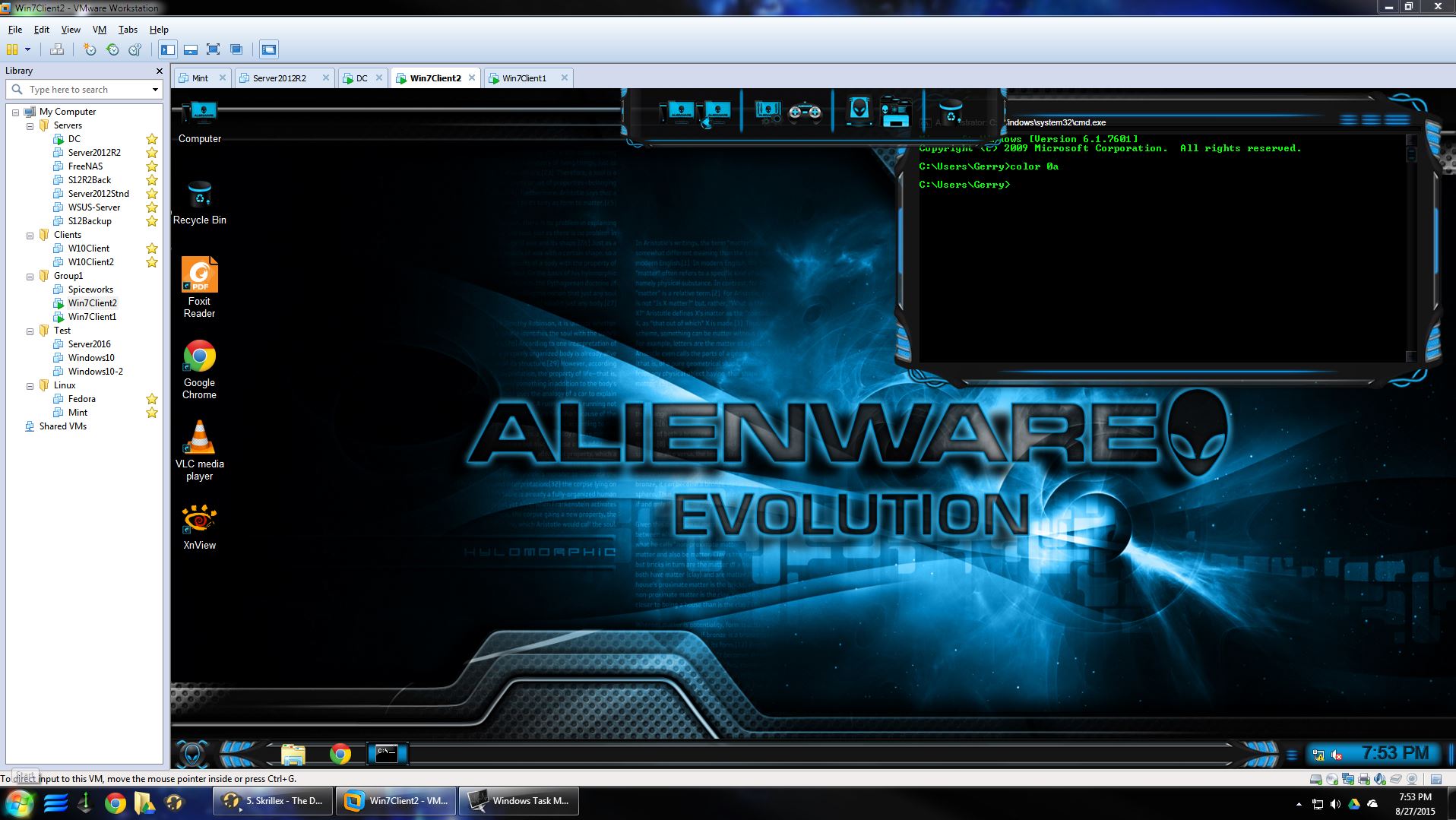Collapse the Servers folder
Image resolution: width=1456 pixels, height=820 pixels.
pos(30,125)
